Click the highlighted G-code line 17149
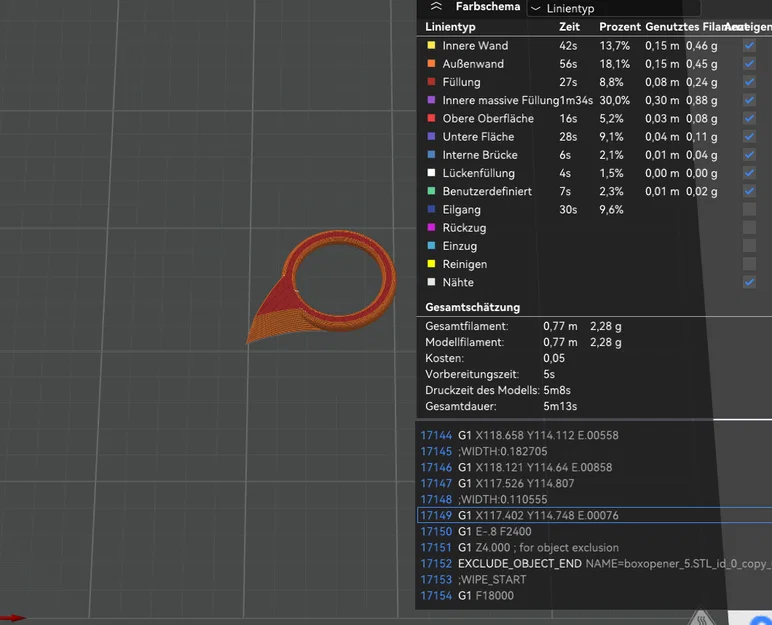The image size is (772, 625). point(595,515)
